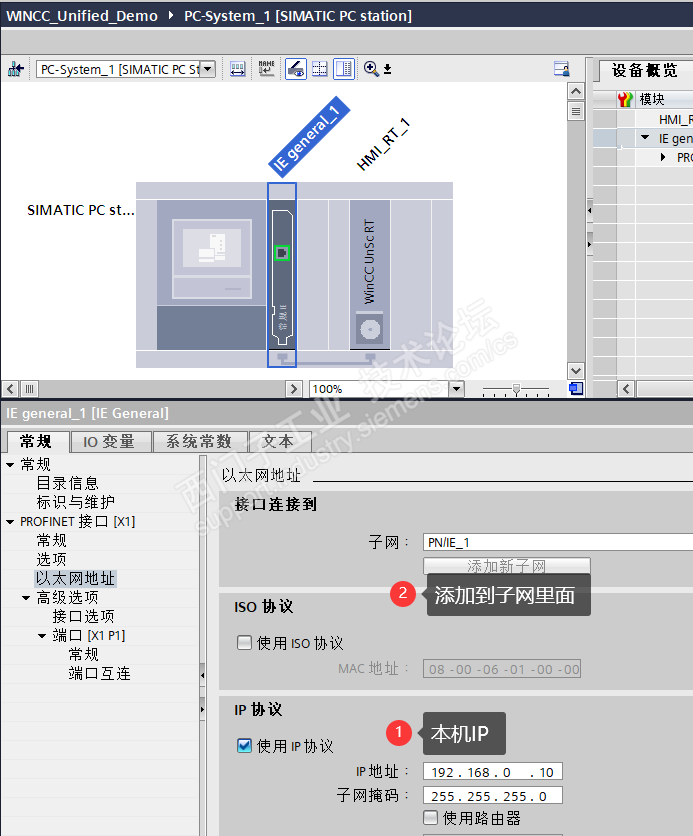
Task: Uncheck the 使用 IP 协议 checkbox
Action: [x=244, y=745]
